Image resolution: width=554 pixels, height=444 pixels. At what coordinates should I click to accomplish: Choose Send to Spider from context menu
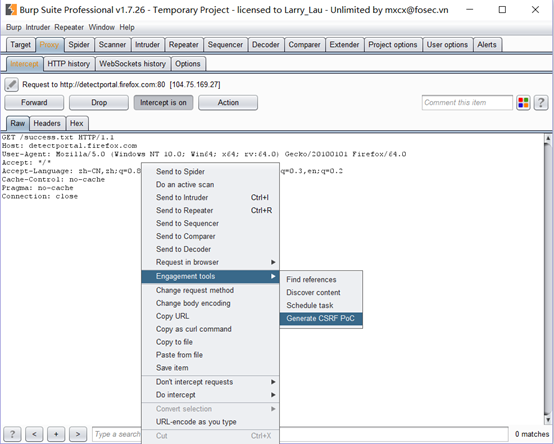point(210,171)
